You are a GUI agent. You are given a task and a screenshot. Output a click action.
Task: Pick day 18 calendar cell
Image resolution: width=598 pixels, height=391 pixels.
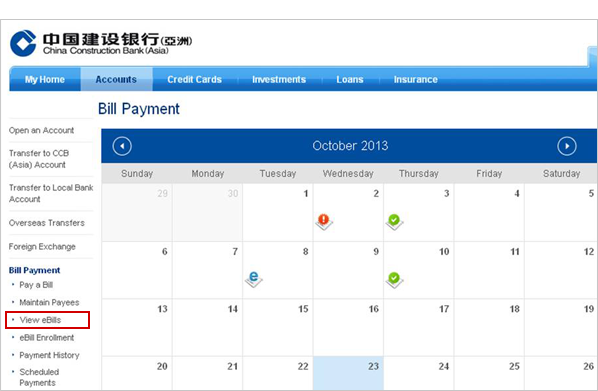click(489, 328)
